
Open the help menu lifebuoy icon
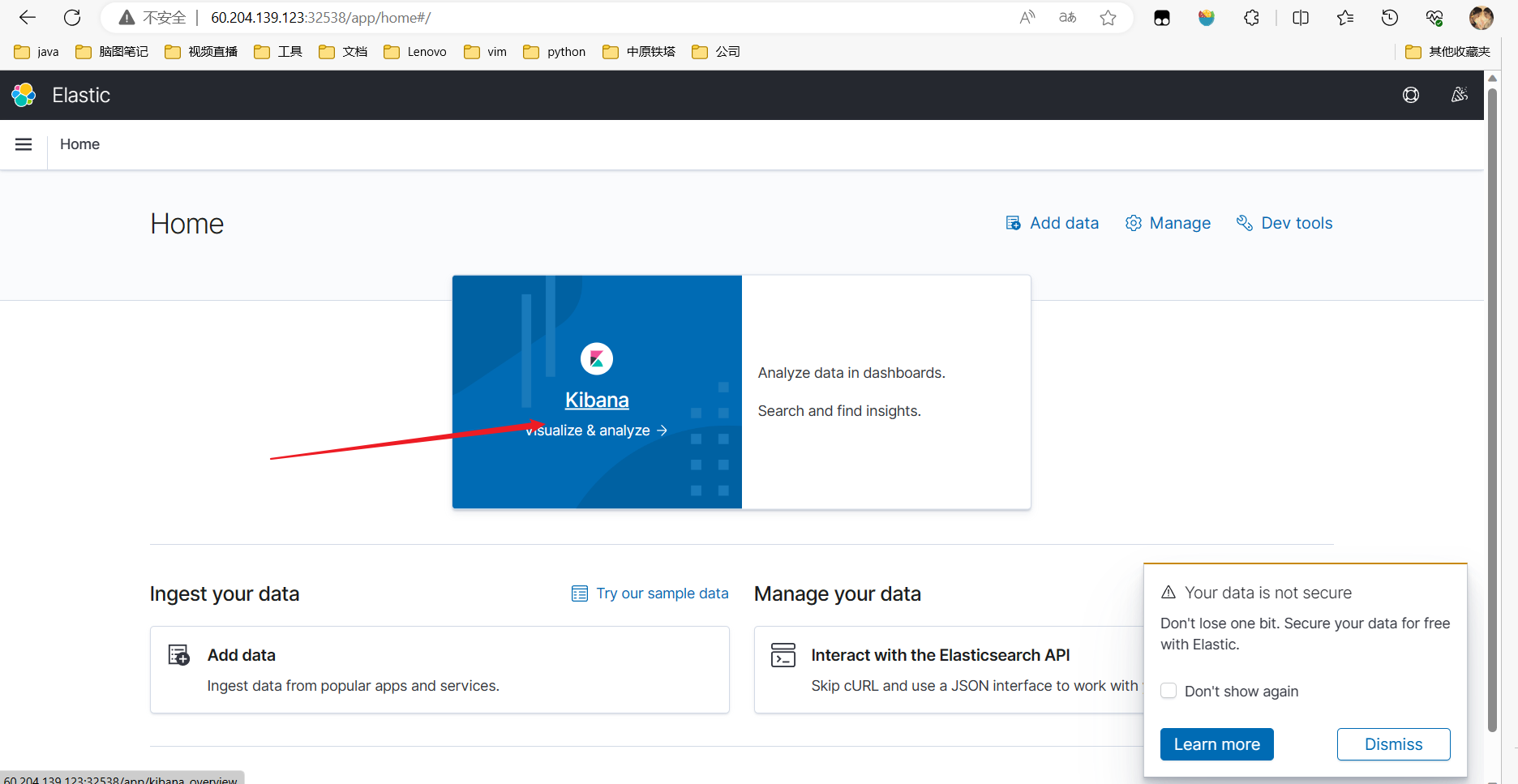(1411, 95)
